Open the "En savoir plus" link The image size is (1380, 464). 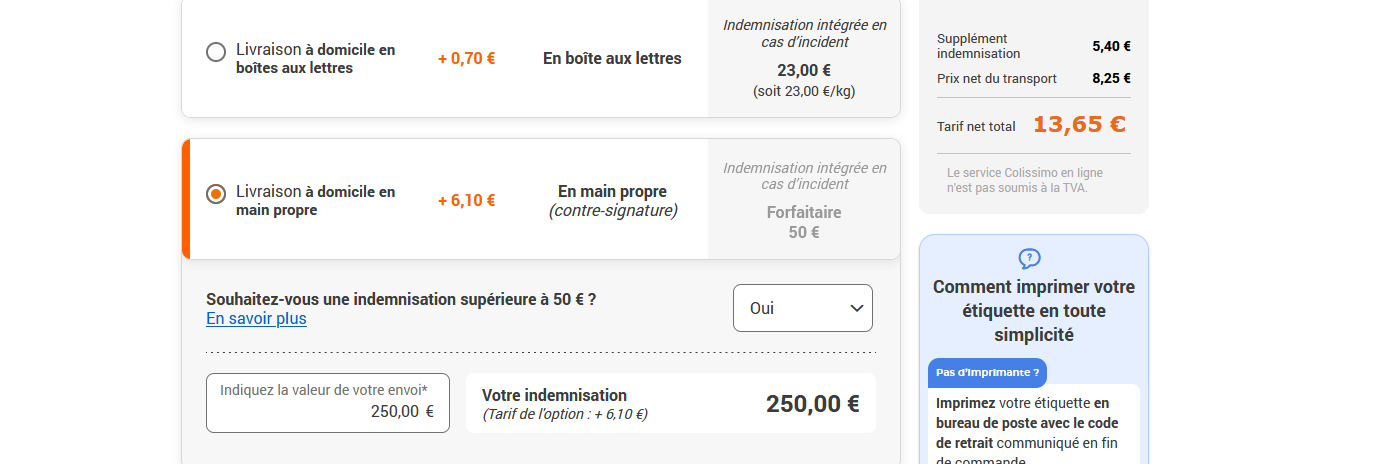pyautogui.click(x=256, y=319)
